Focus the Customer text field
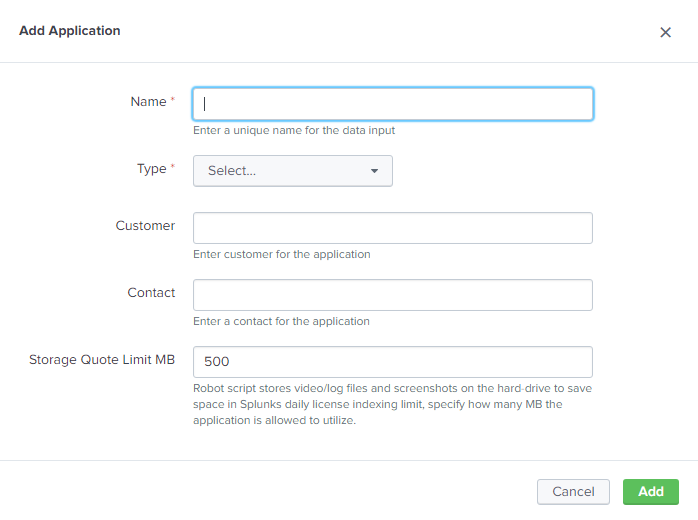 (x=392, y=228)
